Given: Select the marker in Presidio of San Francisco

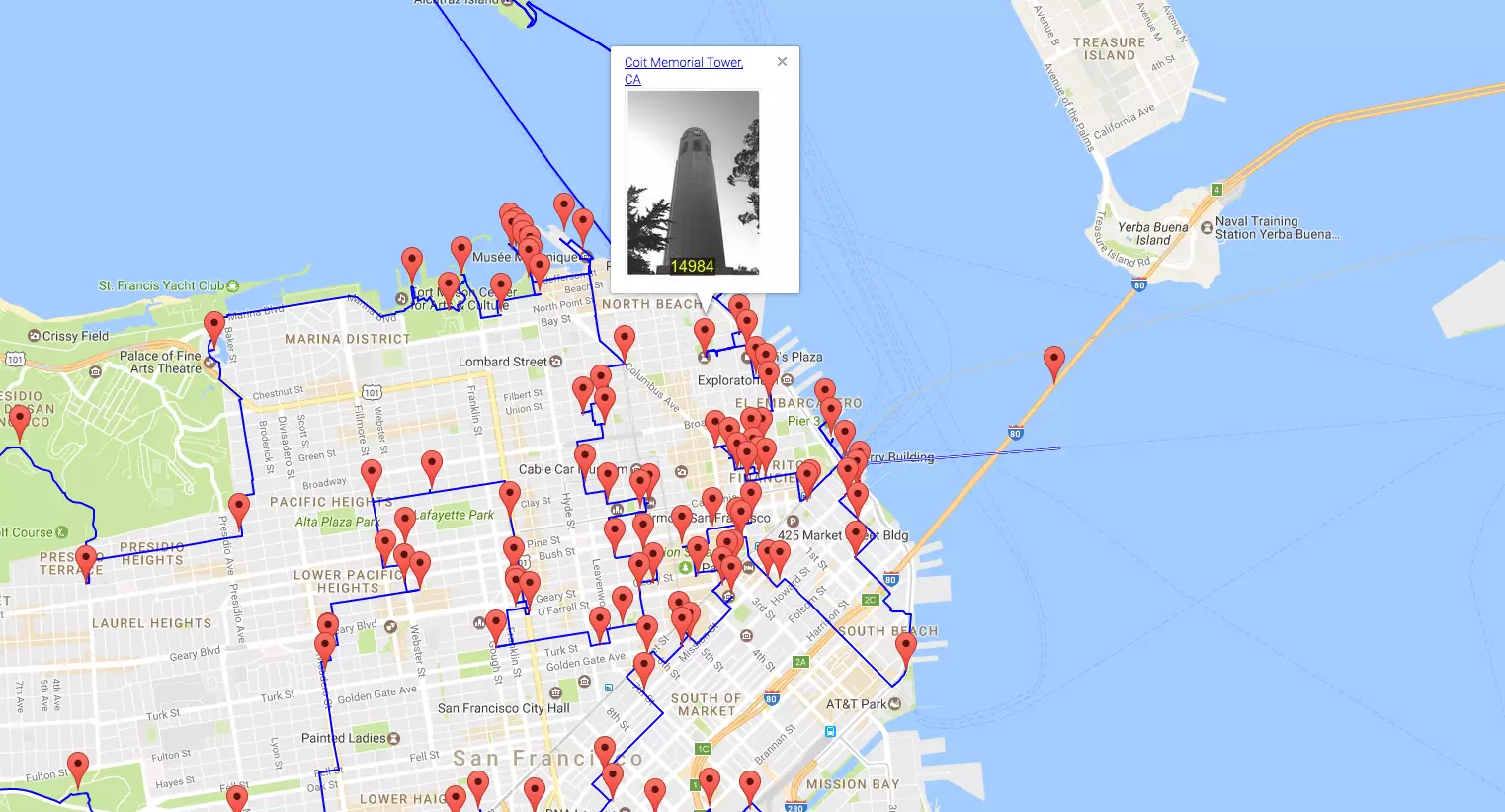Looking at the screenshot, I should click(x=19, y=422).
